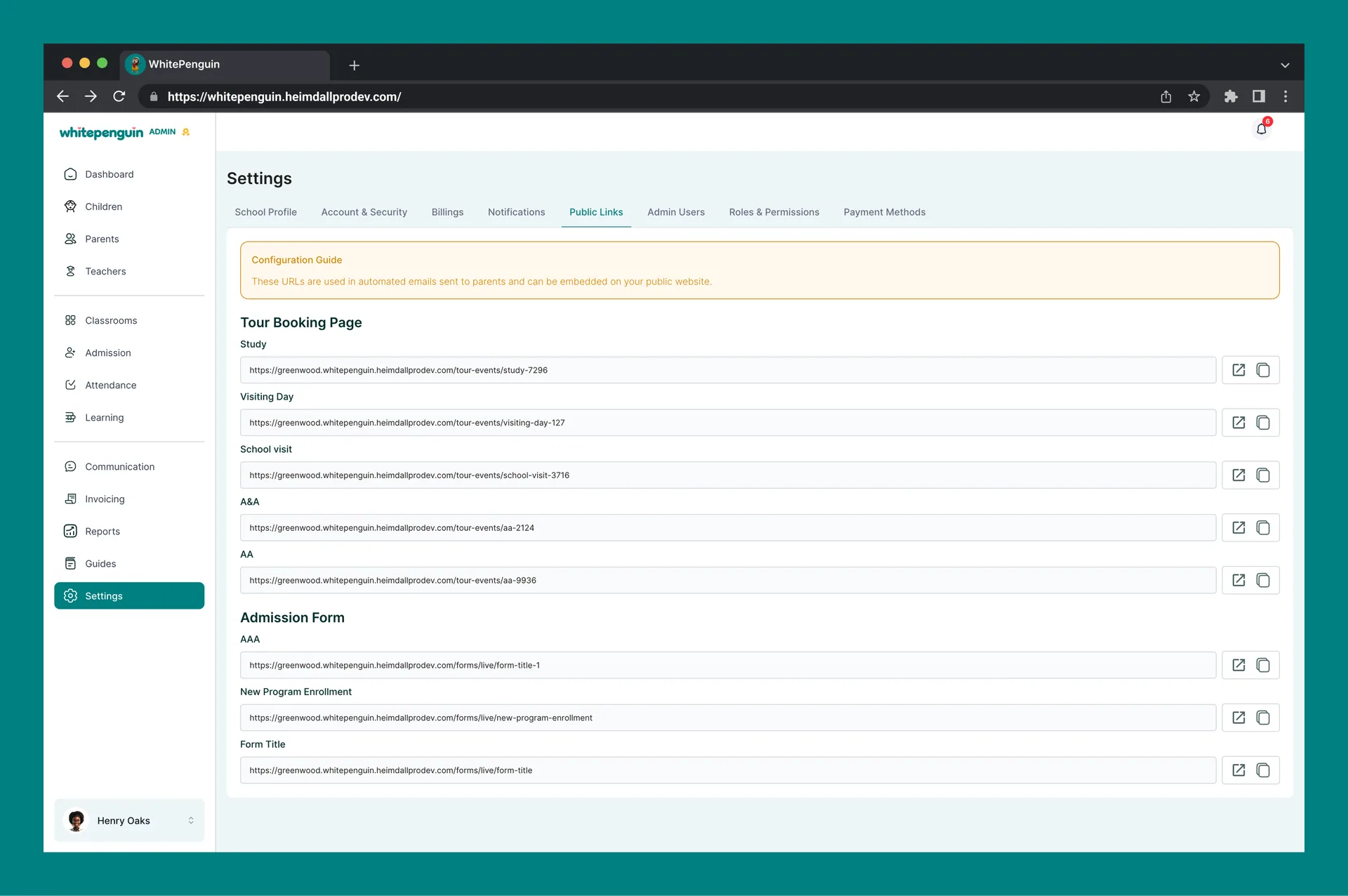Copy the A&A tour URL
Image resolution: width=1348 pixels, height=896 pixels.
pyautogui.click(x=1263, y=528)
